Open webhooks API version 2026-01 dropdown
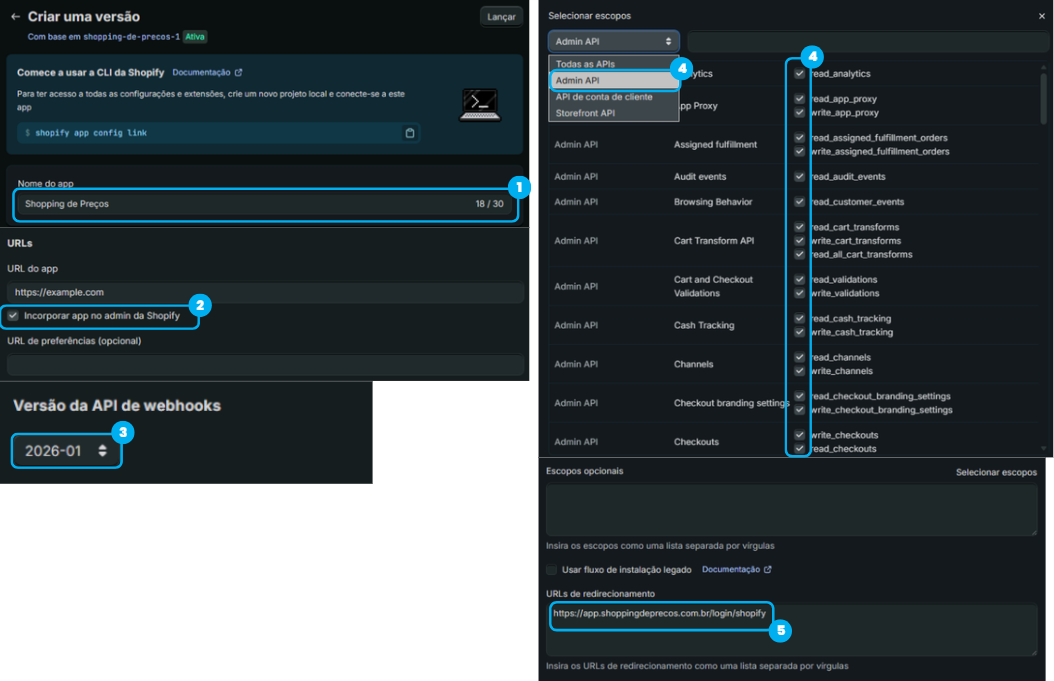The image size is (1054, 681). click(66, 451)
